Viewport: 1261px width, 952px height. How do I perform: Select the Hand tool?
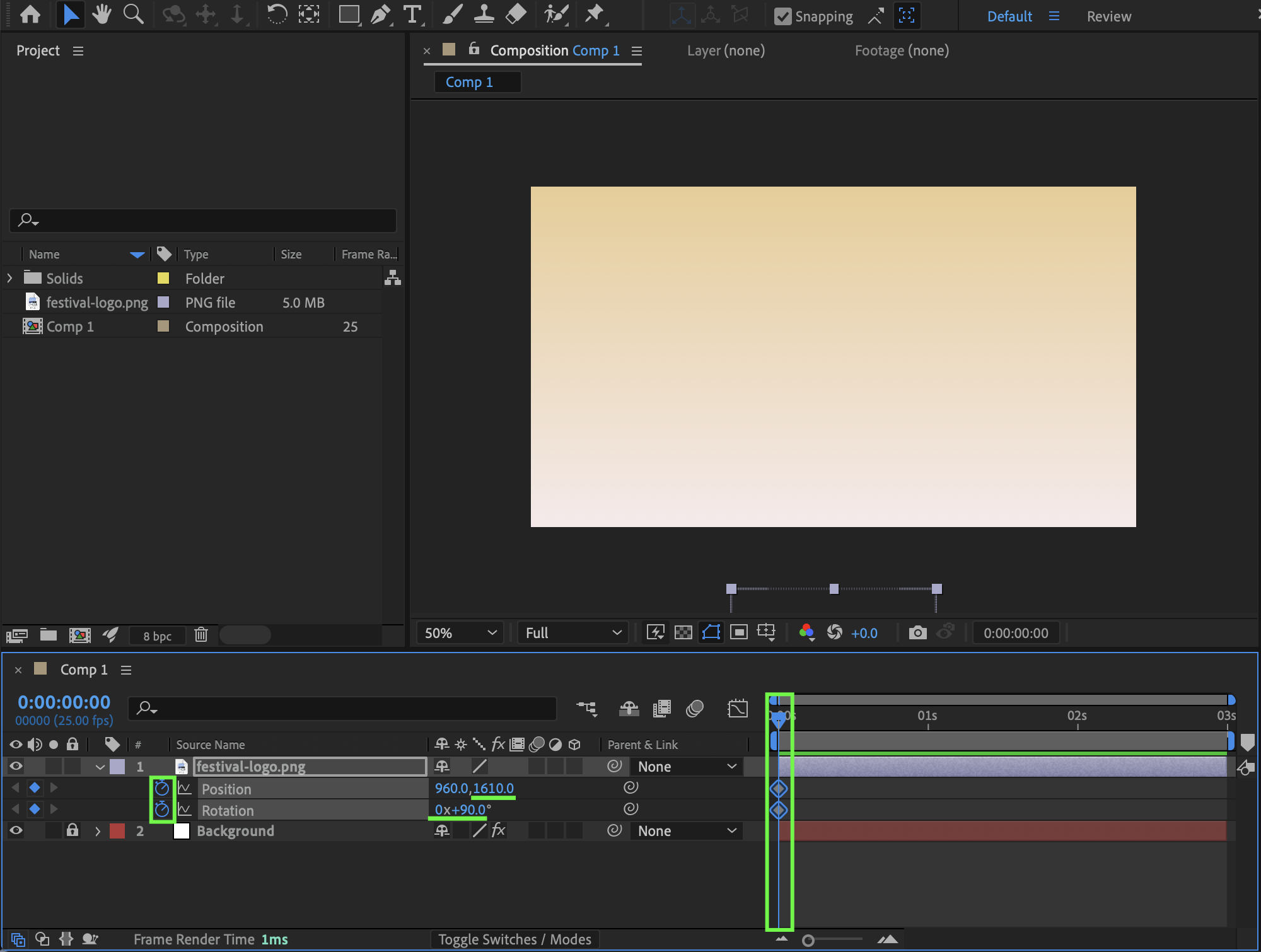tap(102, 15)
